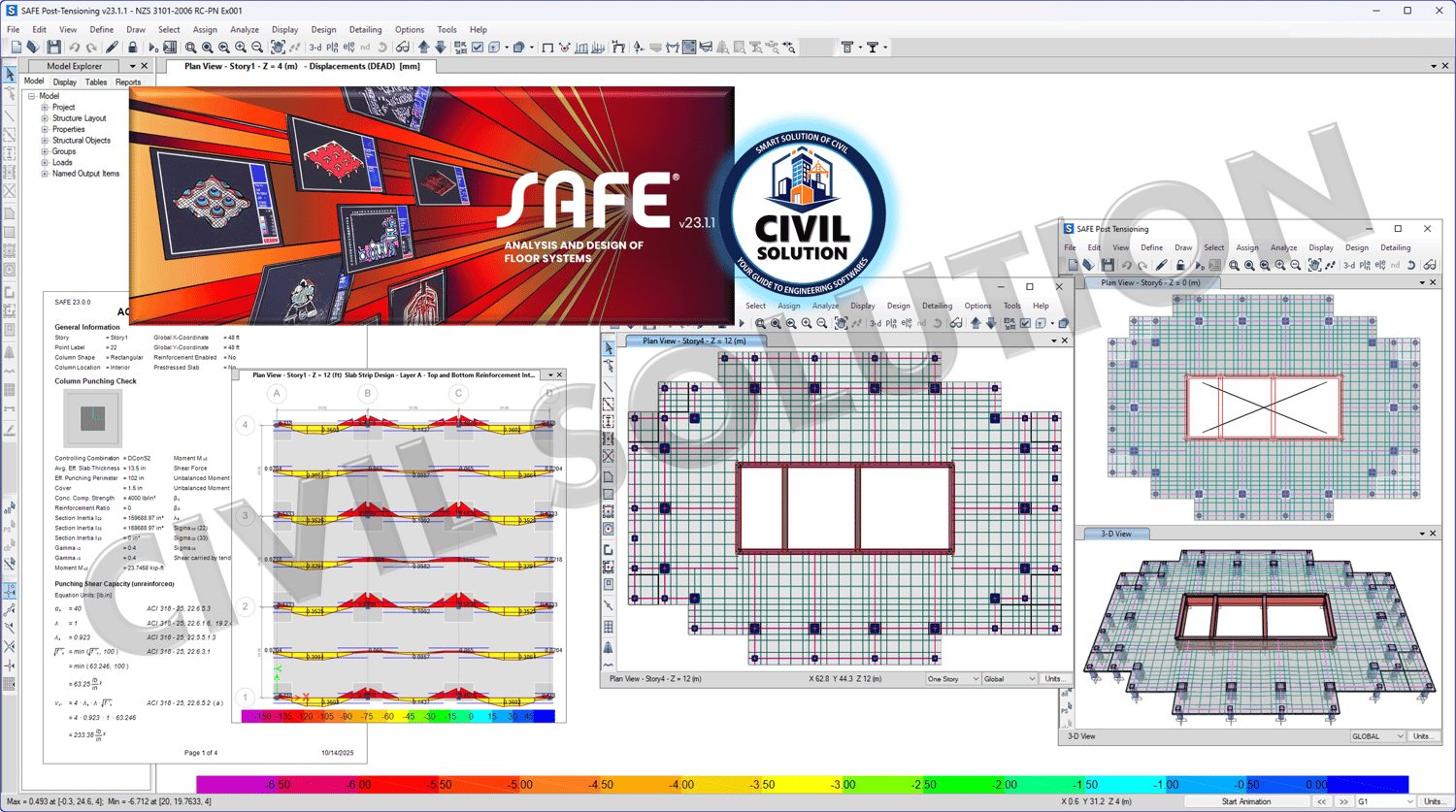Click 3-d view icon in SAFE Post Tensioning small window
1456x812 pixels.
(x=1349, y=265)
